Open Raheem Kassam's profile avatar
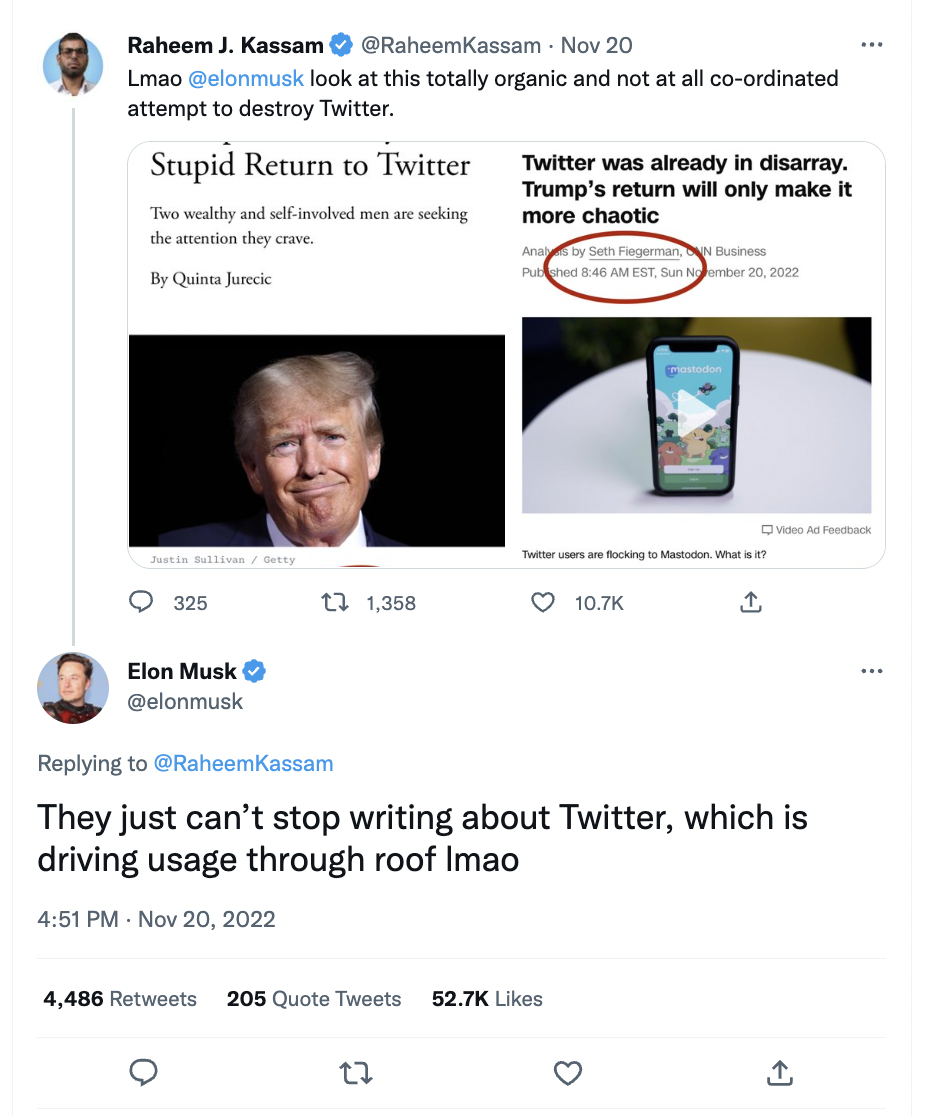 pos(73,65)
